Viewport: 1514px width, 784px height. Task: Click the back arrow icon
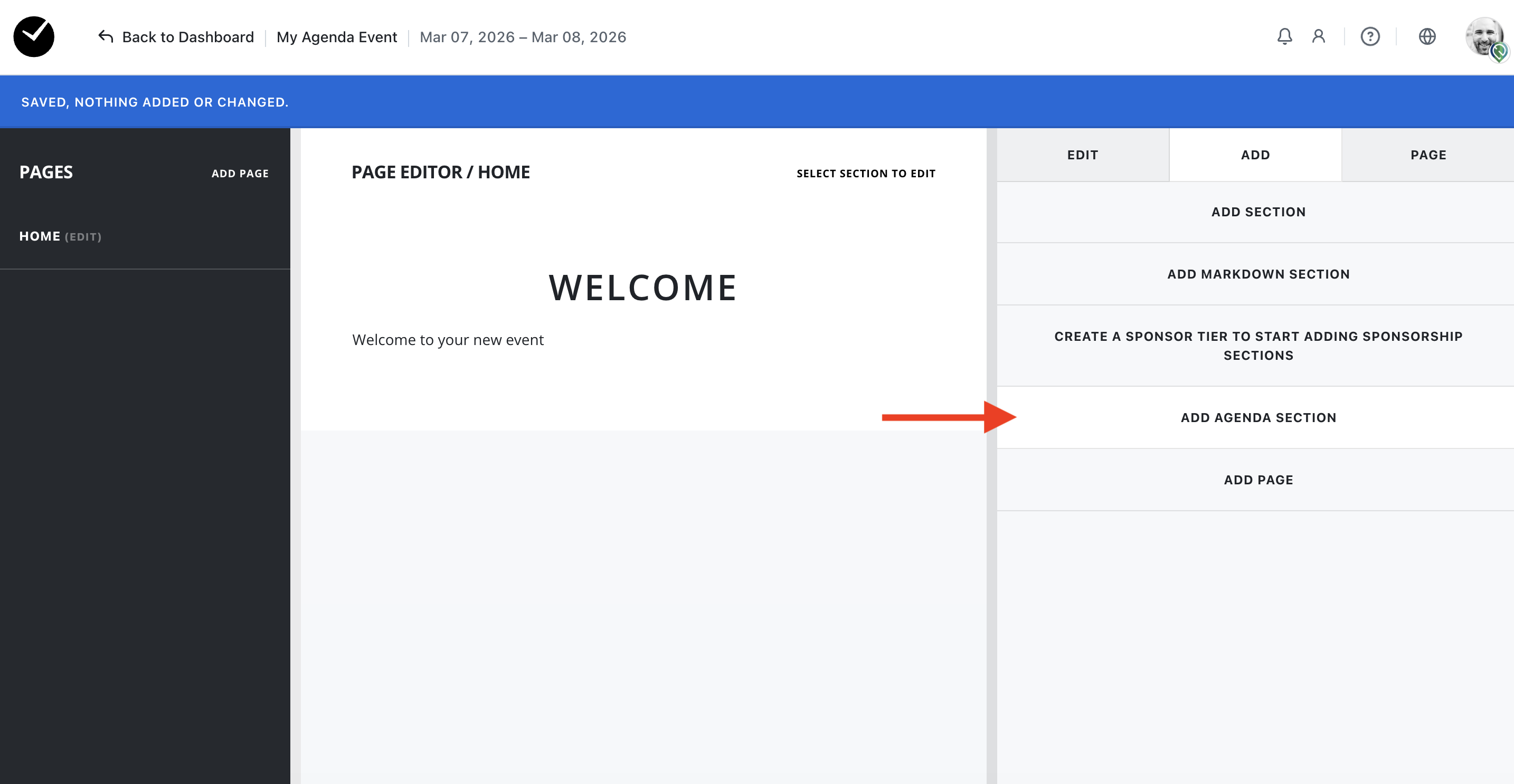pos(106,36)
